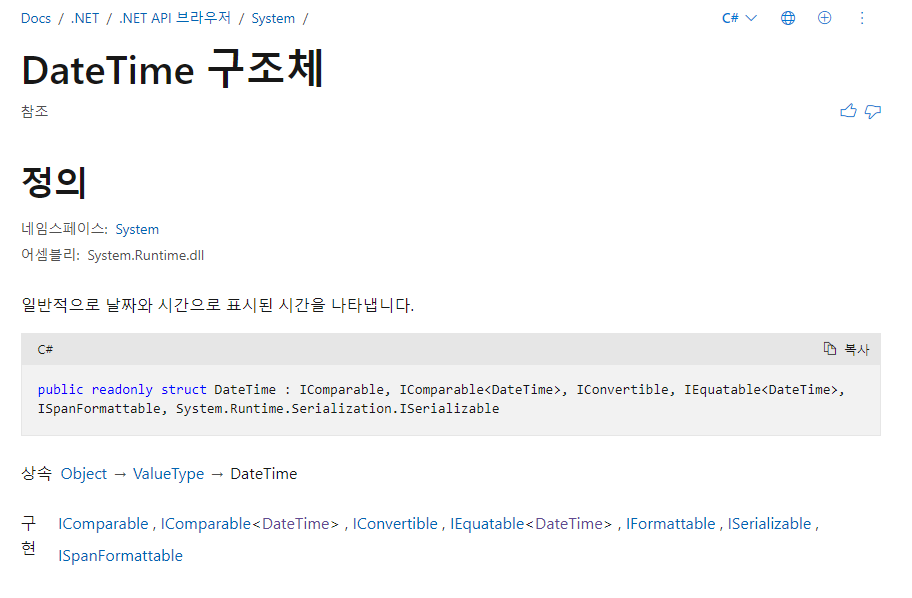Screen dimensions: 912x598
Task: Open the .NET breadcrumb link
Action: pos(85,19)
